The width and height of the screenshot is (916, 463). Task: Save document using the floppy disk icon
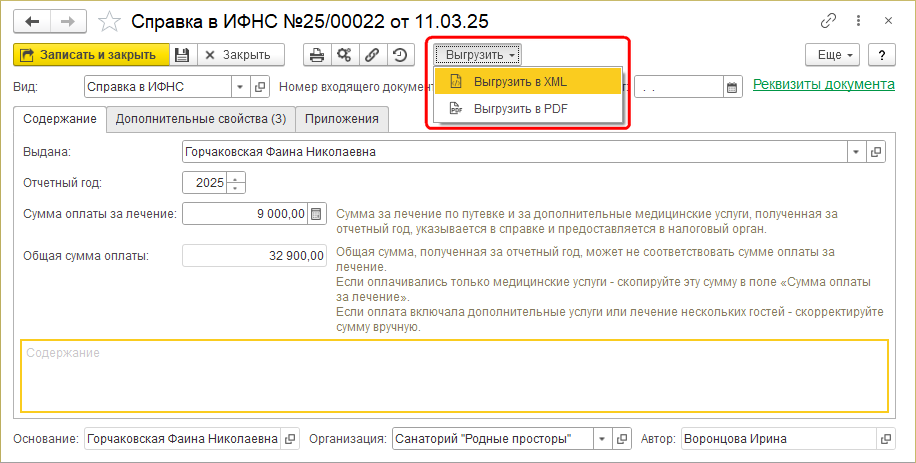click(183, 55)
